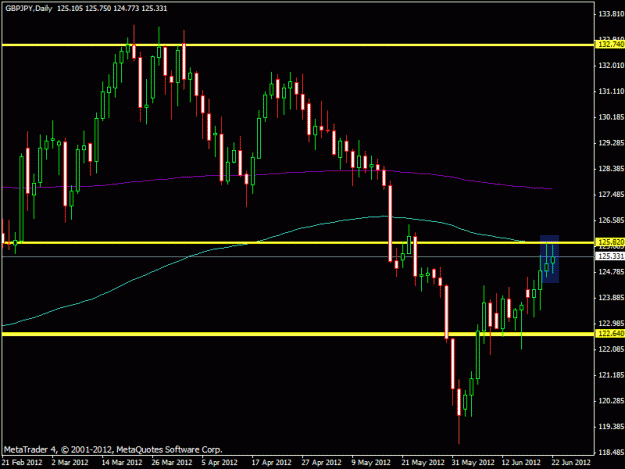The width and height of the screenshot is (625, 469).
Task: Select the gray current price line at 125.331
Action: 298,257
